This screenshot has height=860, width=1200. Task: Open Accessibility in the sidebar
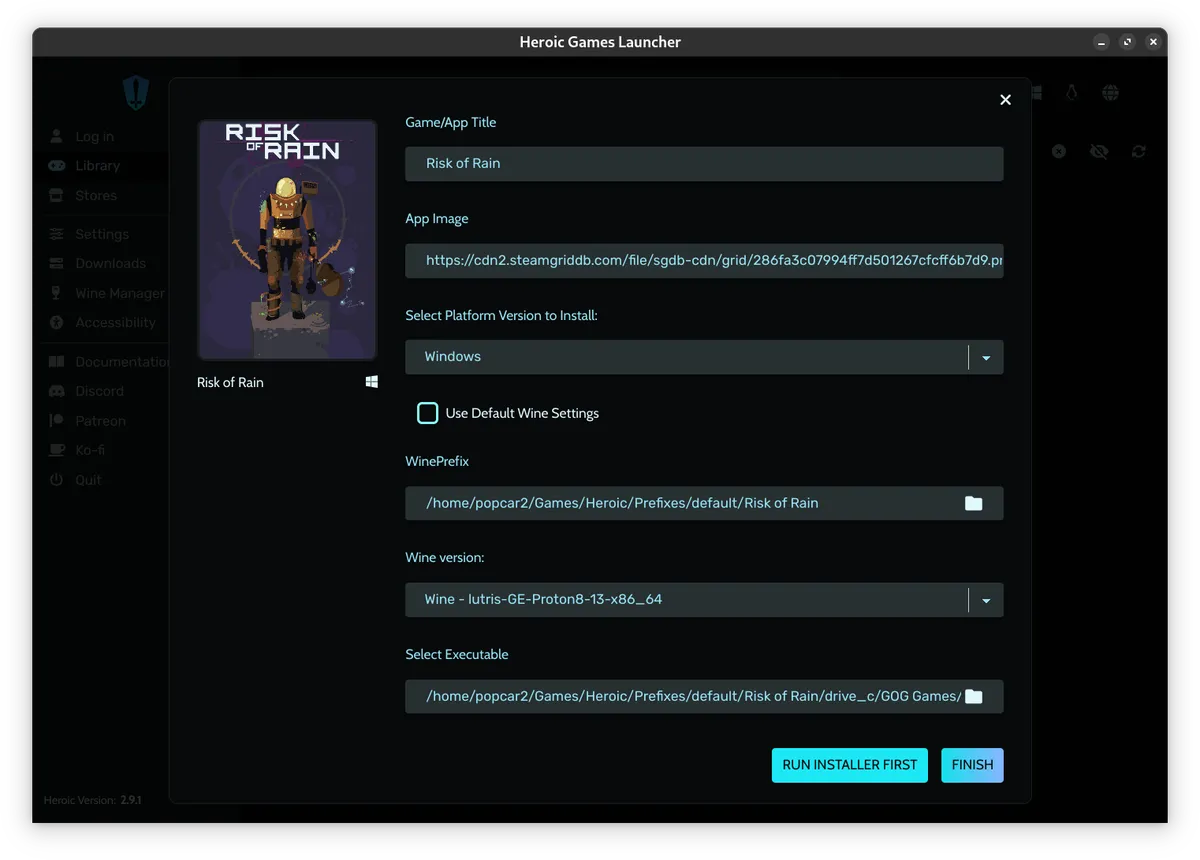tap(115, 322)
